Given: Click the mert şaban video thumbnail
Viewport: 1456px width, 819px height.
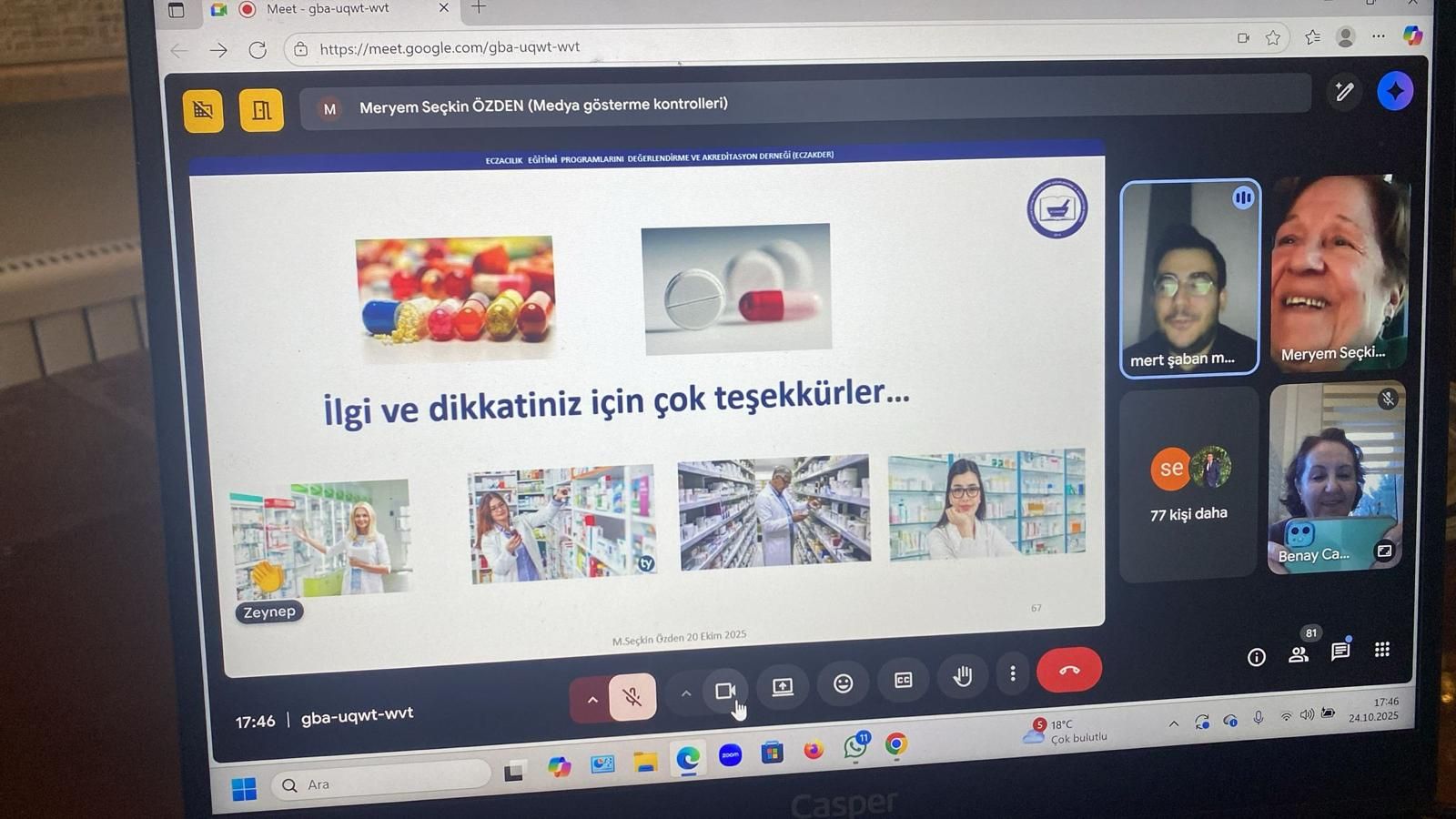Looking at the screenshot, I should coord(1189,278).
